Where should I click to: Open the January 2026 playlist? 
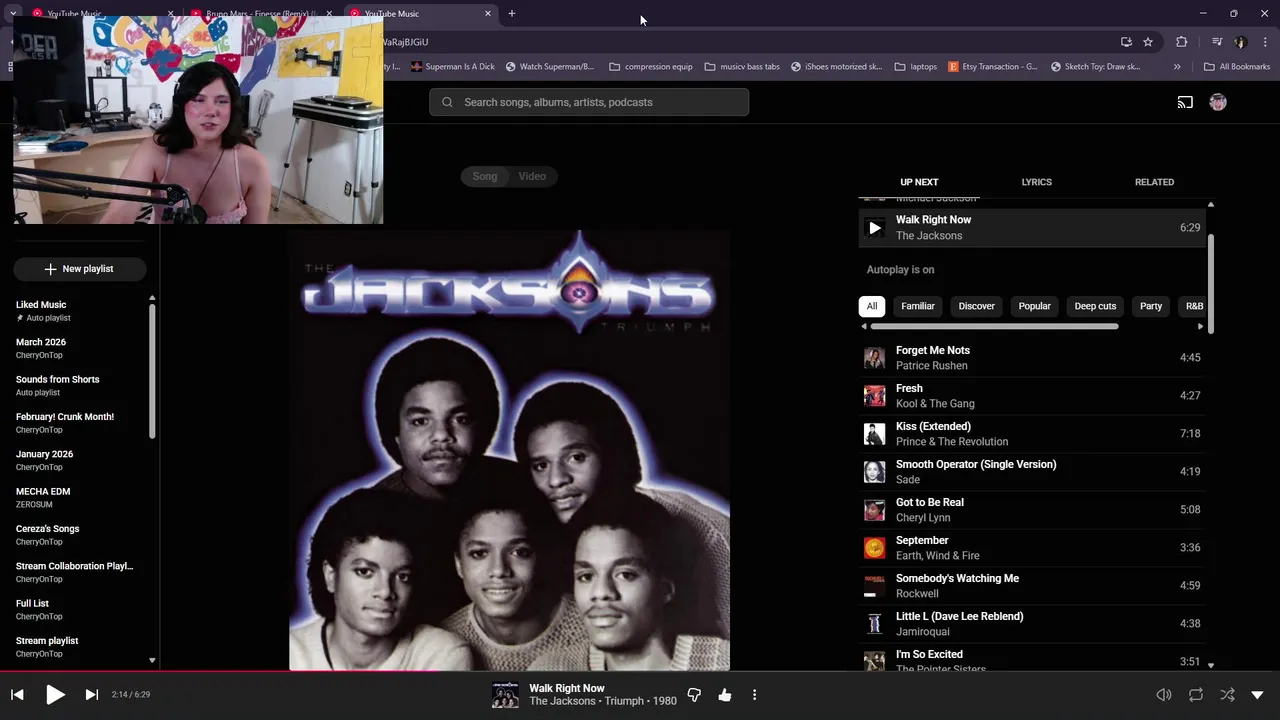click(x=75, y=460)
